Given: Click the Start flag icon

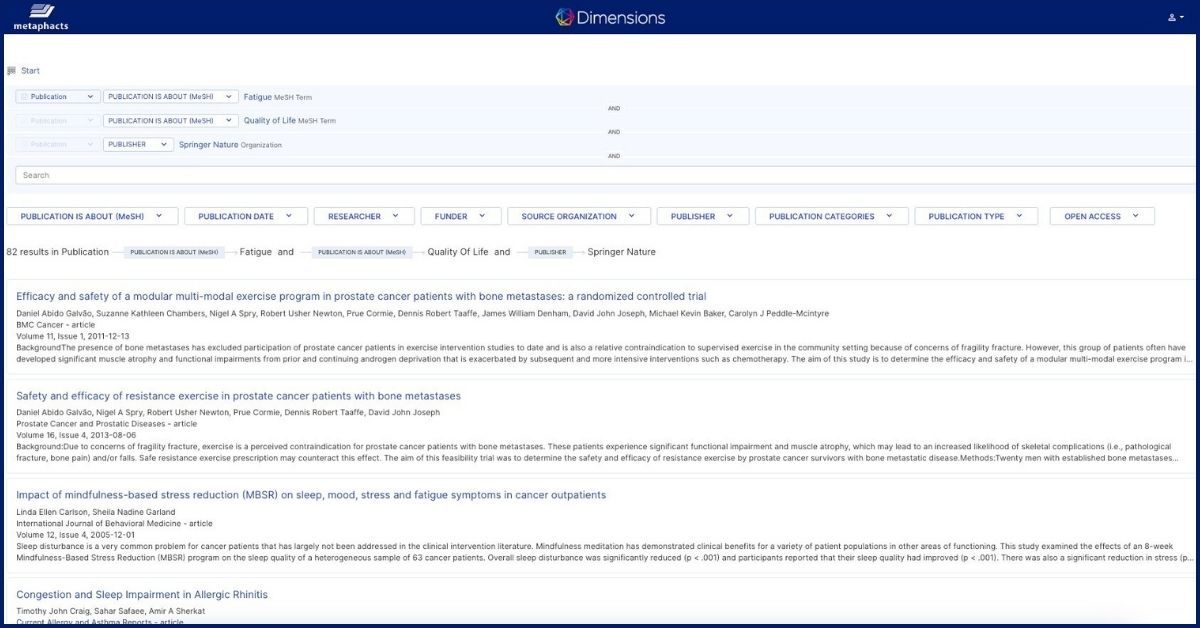Looking at the screenshot, I should point(12,71).
